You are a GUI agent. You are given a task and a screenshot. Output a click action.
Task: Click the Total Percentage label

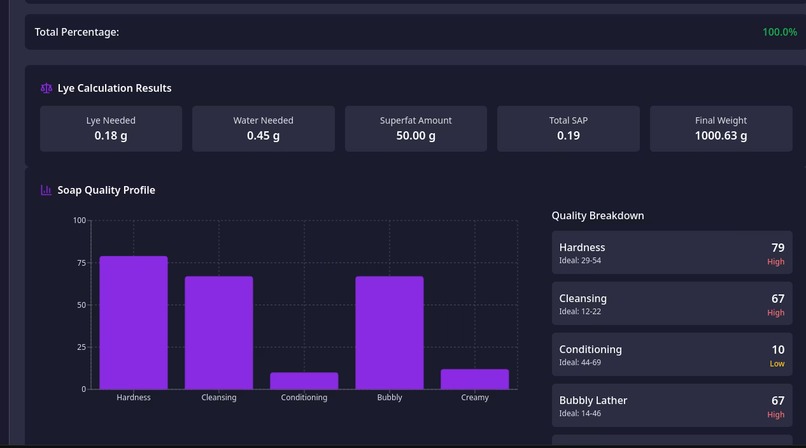pos(77,32)
